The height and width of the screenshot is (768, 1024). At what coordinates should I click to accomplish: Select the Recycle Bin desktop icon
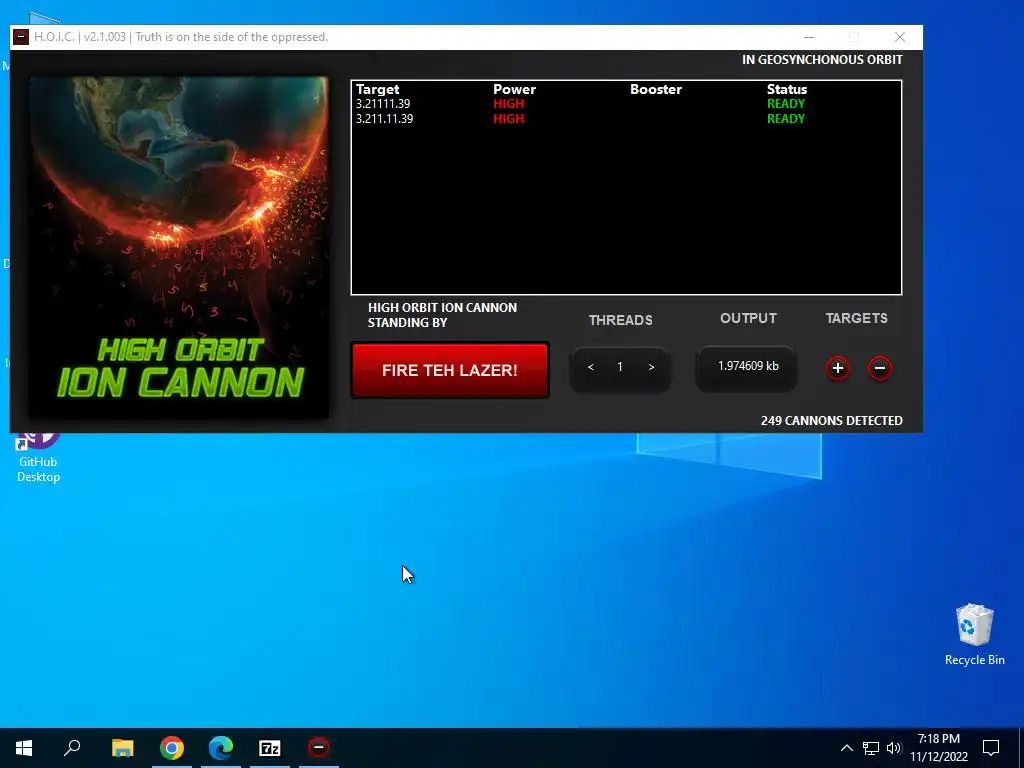(x=974, y=635)
